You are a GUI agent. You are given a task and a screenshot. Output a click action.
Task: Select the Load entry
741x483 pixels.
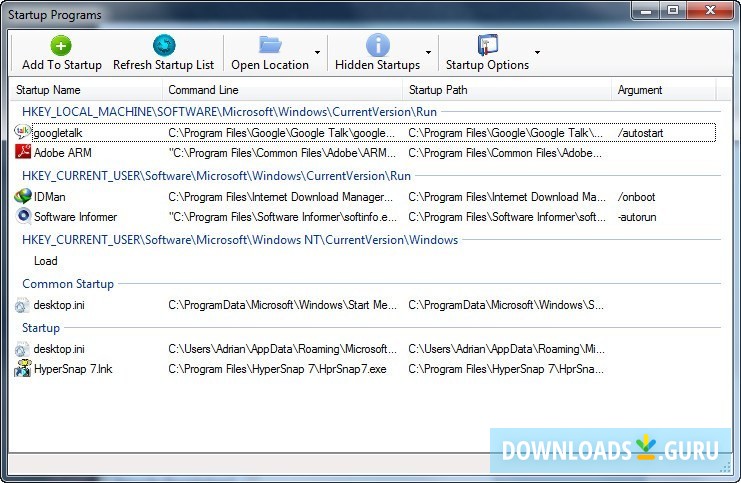pos(46,261)
